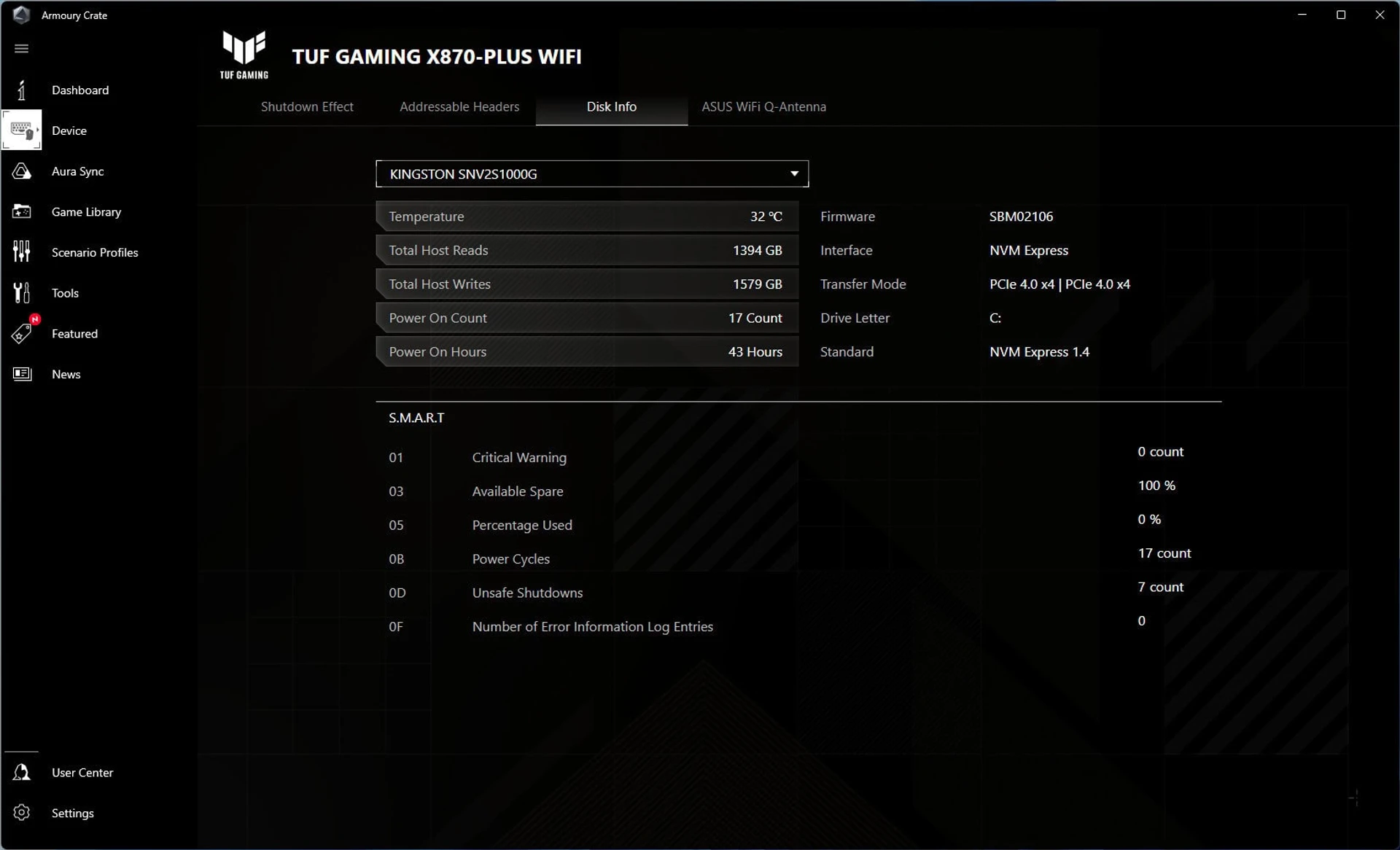Click the Power On Count row
1400x850 pixels.
point(587,318)
